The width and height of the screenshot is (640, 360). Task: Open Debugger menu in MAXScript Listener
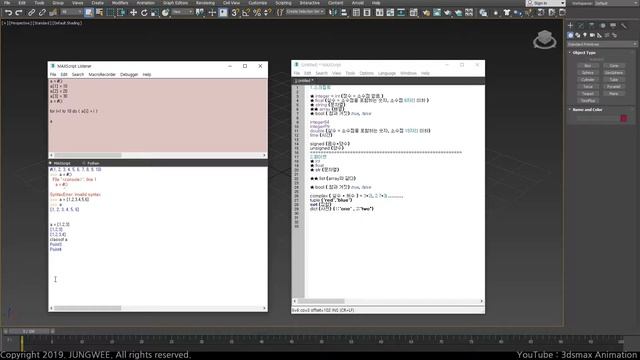(129, 75)
